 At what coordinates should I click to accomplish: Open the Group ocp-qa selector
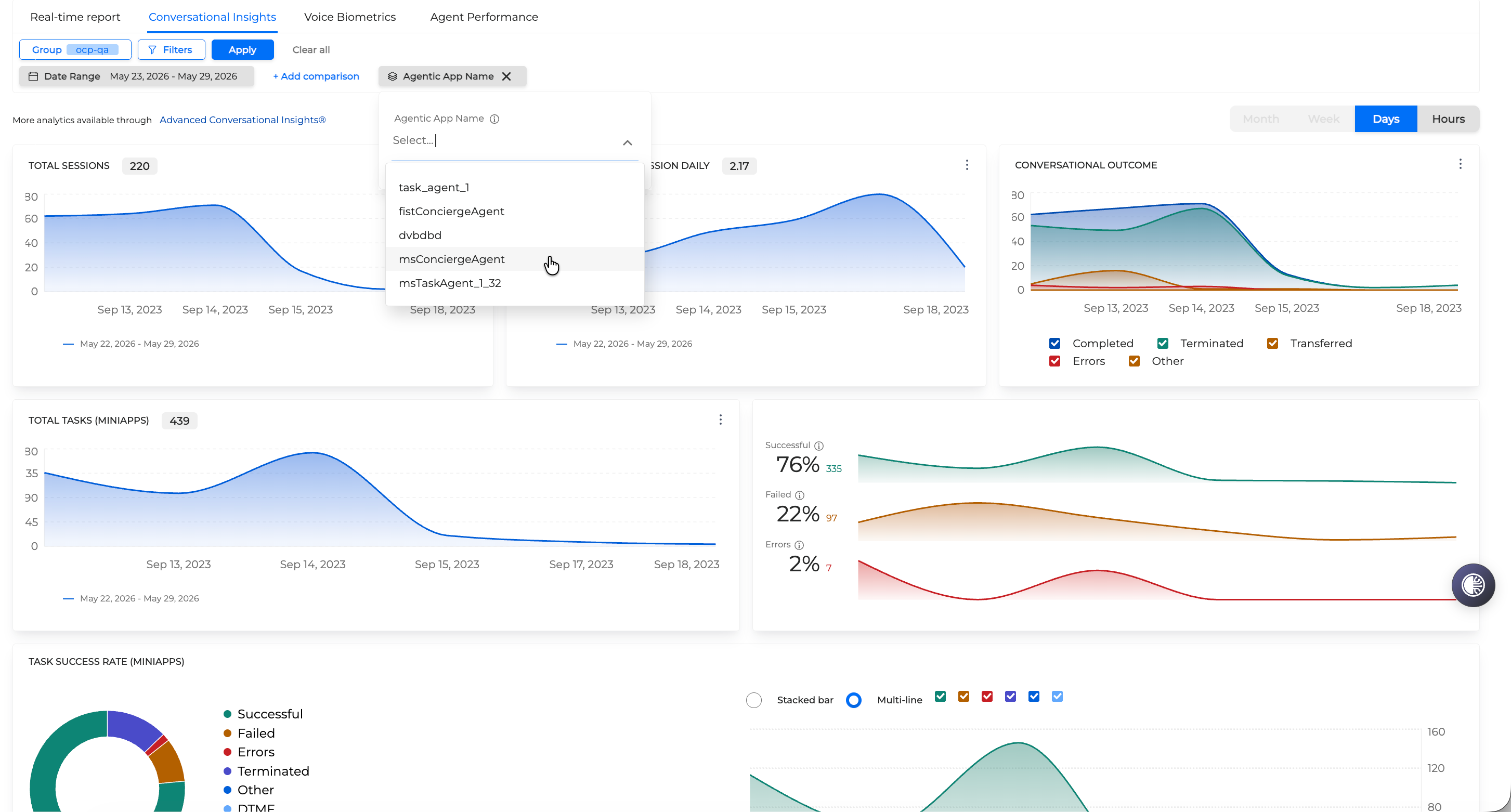pos(75,50)
